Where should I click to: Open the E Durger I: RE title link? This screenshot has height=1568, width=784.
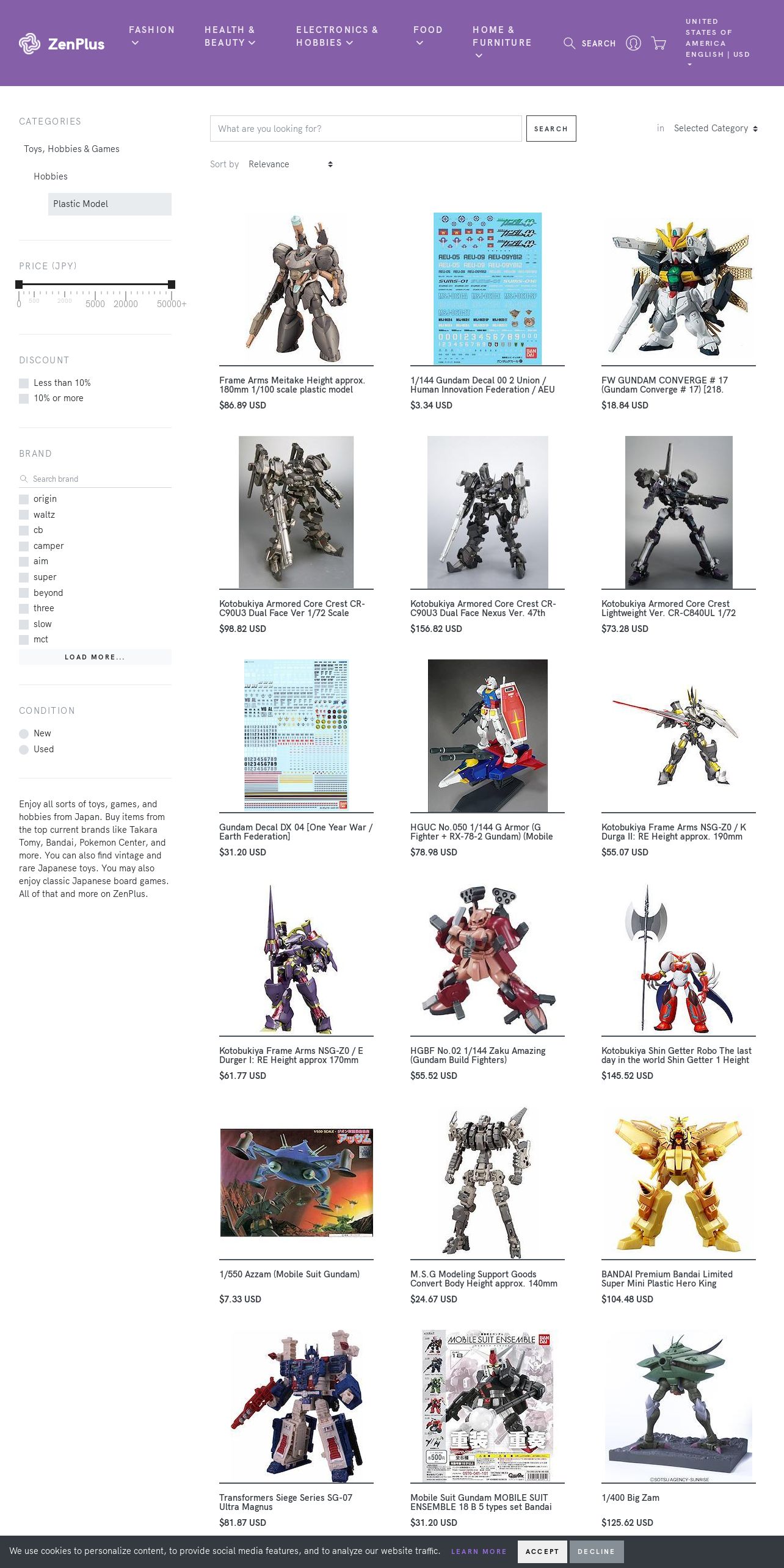[x=291, y=1055]
